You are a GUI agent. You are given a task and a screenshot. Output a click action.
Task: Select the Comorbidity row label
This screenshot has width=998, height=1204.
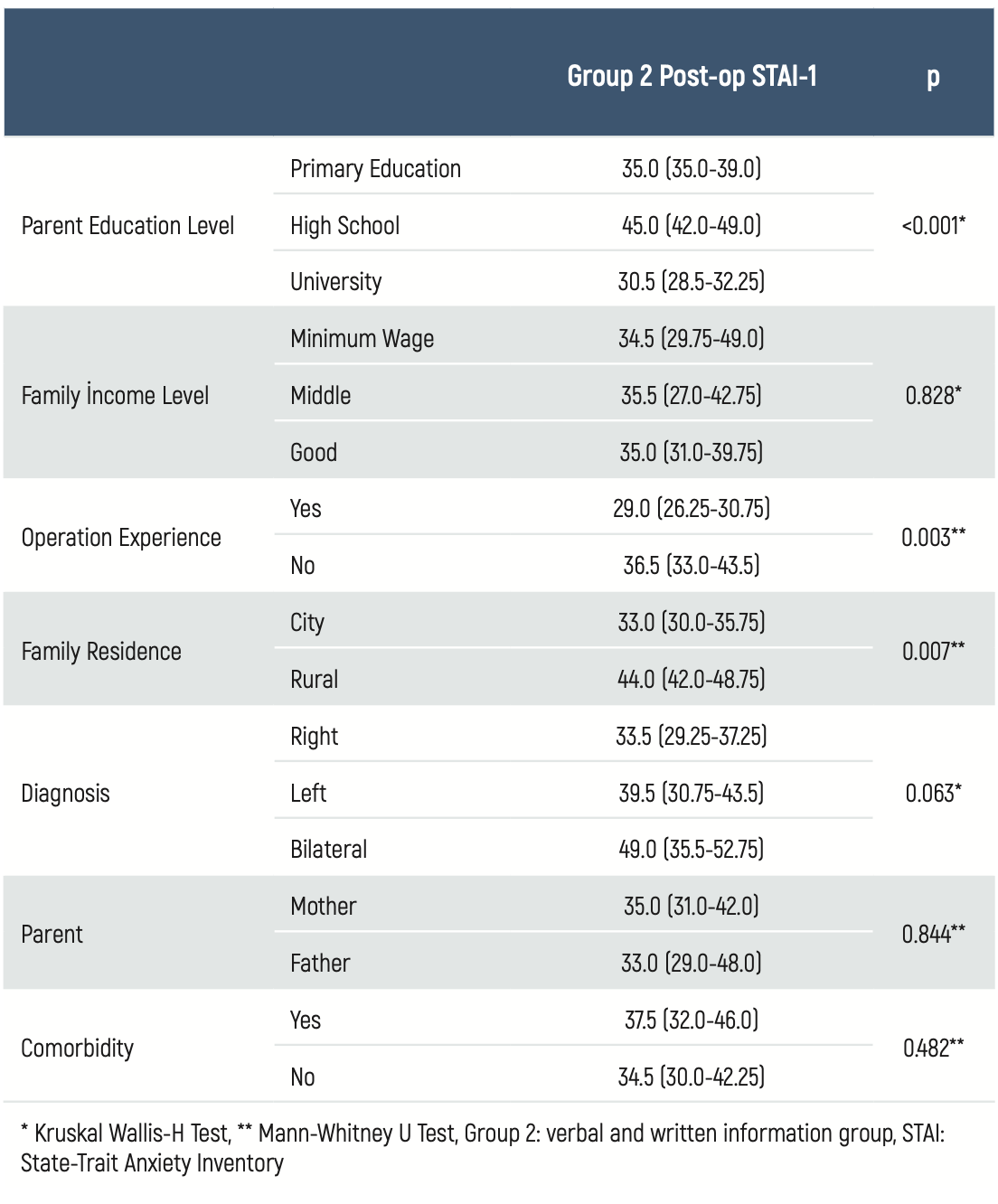[x=77, y=1049]
